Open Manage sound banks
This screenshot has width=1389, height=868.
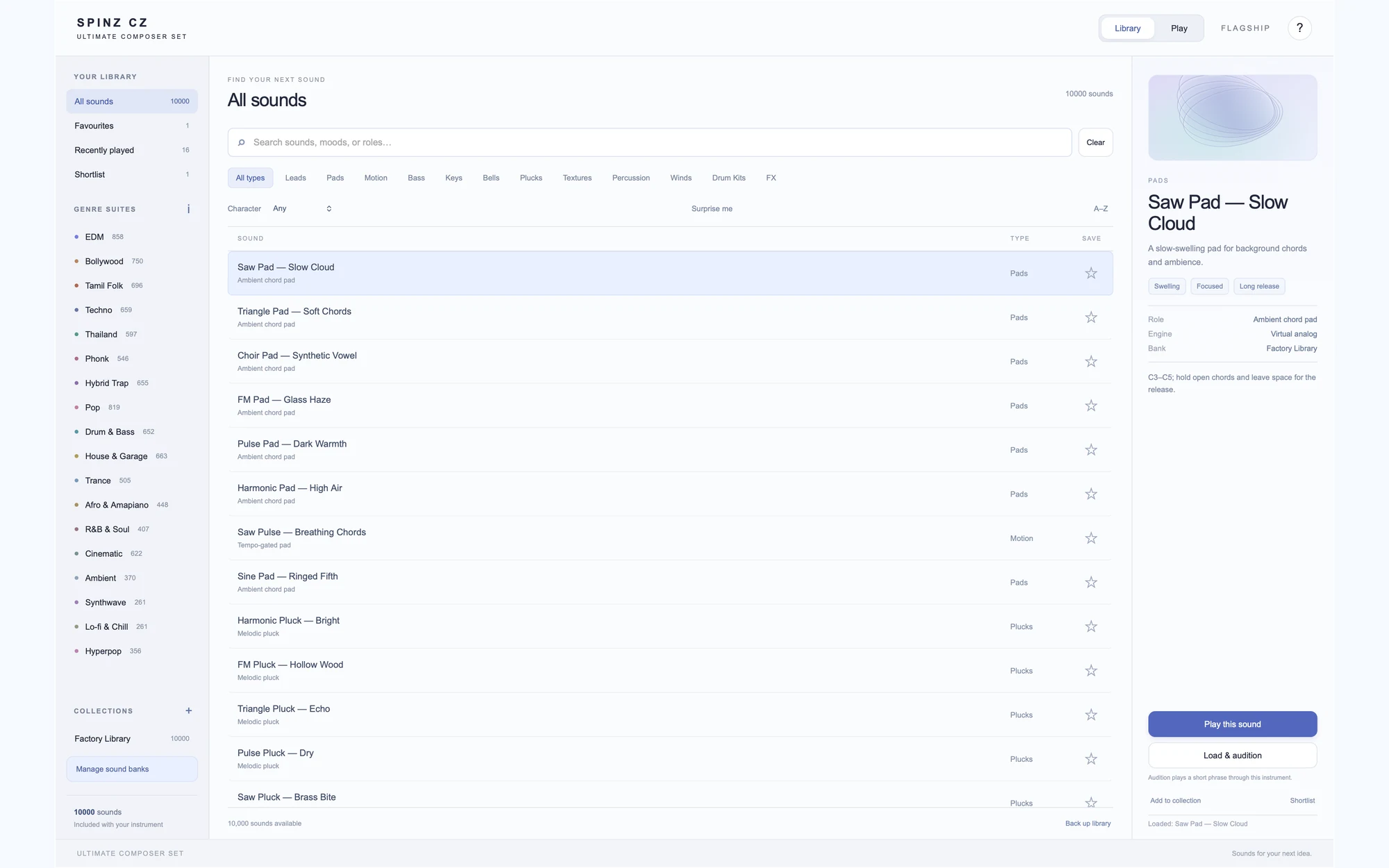coord(132,769)
